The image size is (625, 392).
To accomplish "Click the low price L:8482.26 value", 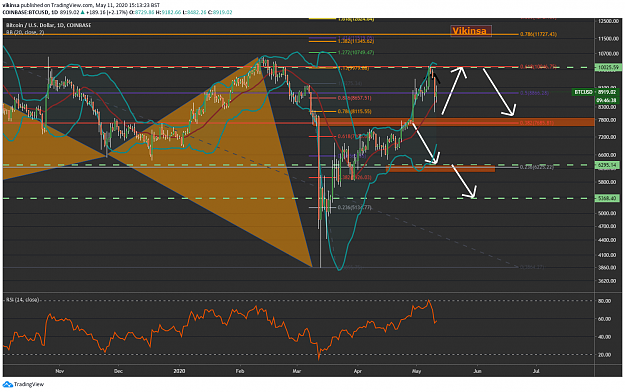I will pos(195,12).
